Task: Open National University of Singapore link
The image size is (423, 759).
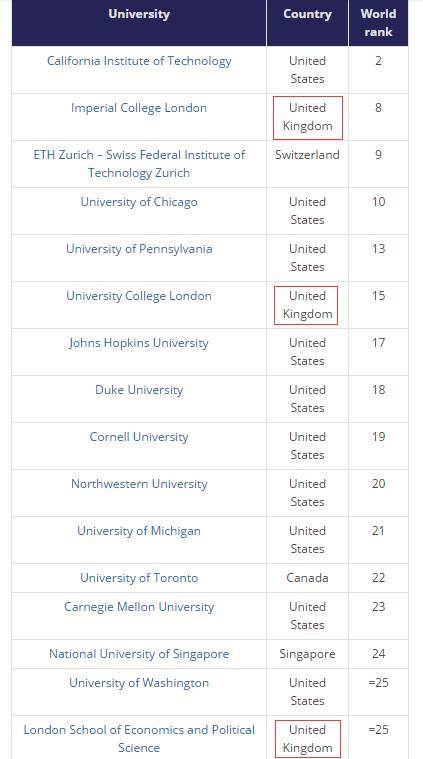Action: pyautogui.click(x=139, y=653)
